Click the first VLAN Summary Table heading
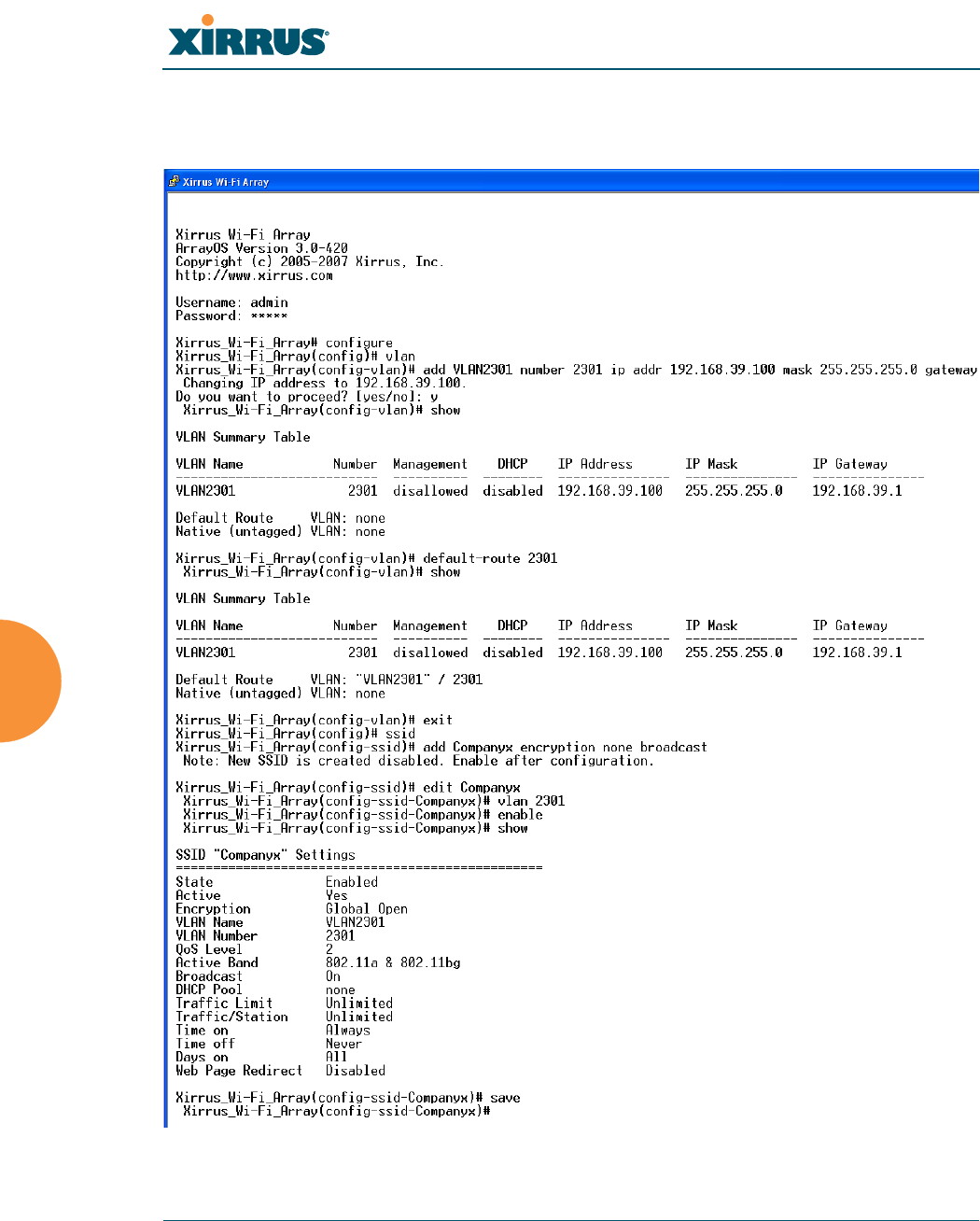This screenshot has width=980, height=1221. click(243, 437)
